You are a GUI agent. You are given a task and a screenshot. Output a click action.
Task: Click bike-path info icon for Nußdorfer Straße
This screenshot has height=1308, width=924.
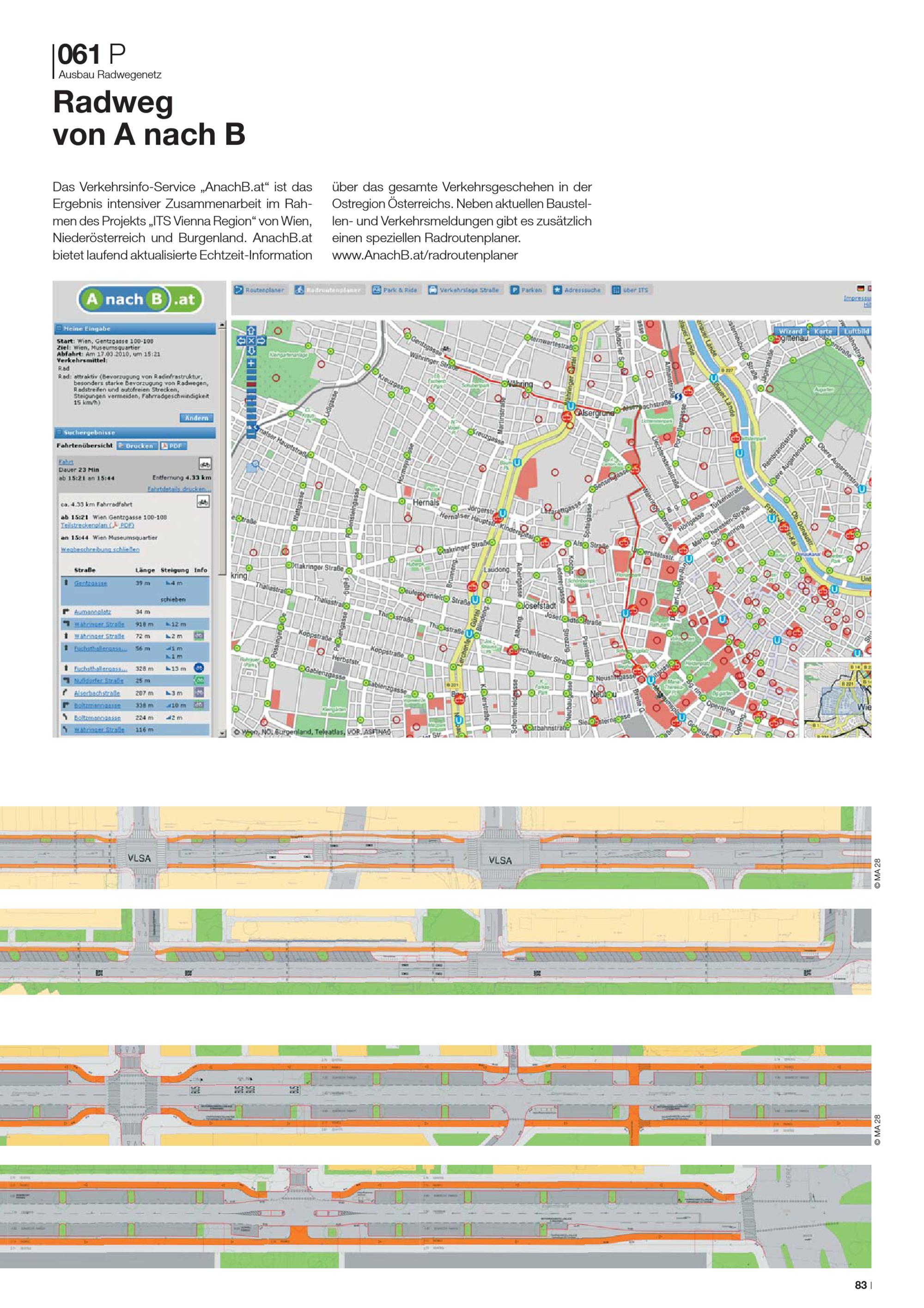point(199,680)
